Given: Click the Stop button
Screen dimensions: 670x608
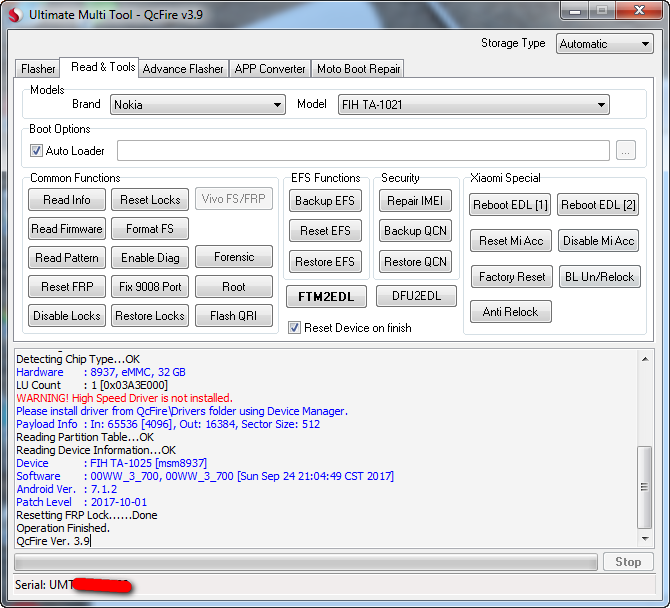Looking at the screenshot, I should 628,562.
